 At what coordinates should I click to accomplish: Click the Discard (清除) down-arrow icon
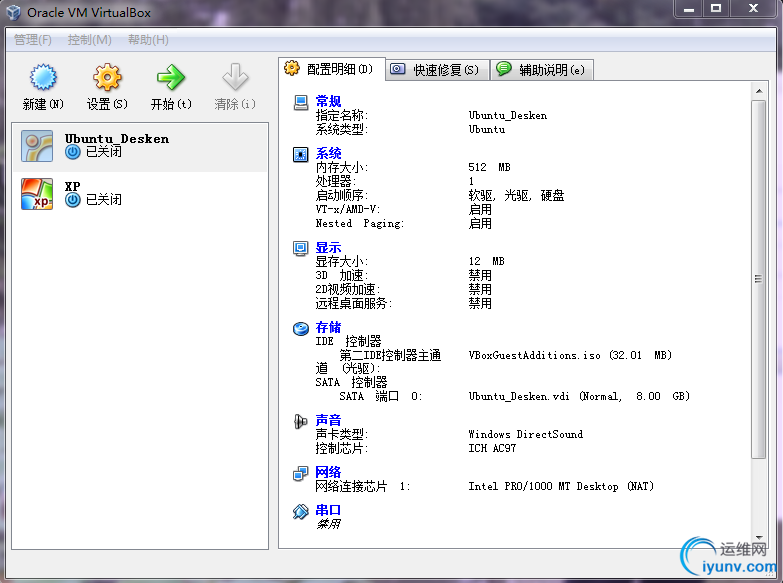(x=235, y=77)
